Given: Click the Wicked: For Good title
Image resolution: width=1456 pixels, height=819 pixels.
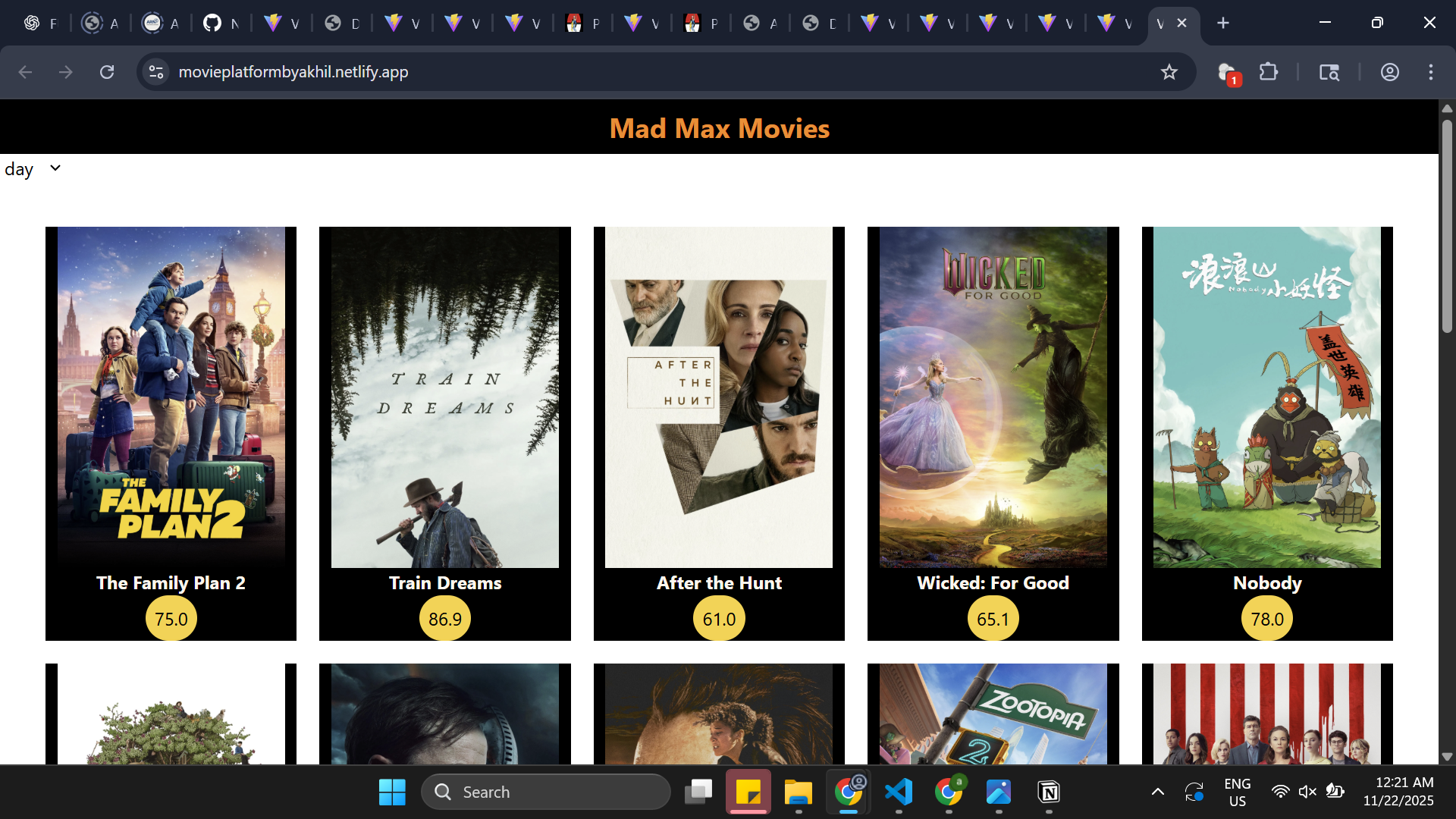Looking at the screenshot, I should click(993, 583).
